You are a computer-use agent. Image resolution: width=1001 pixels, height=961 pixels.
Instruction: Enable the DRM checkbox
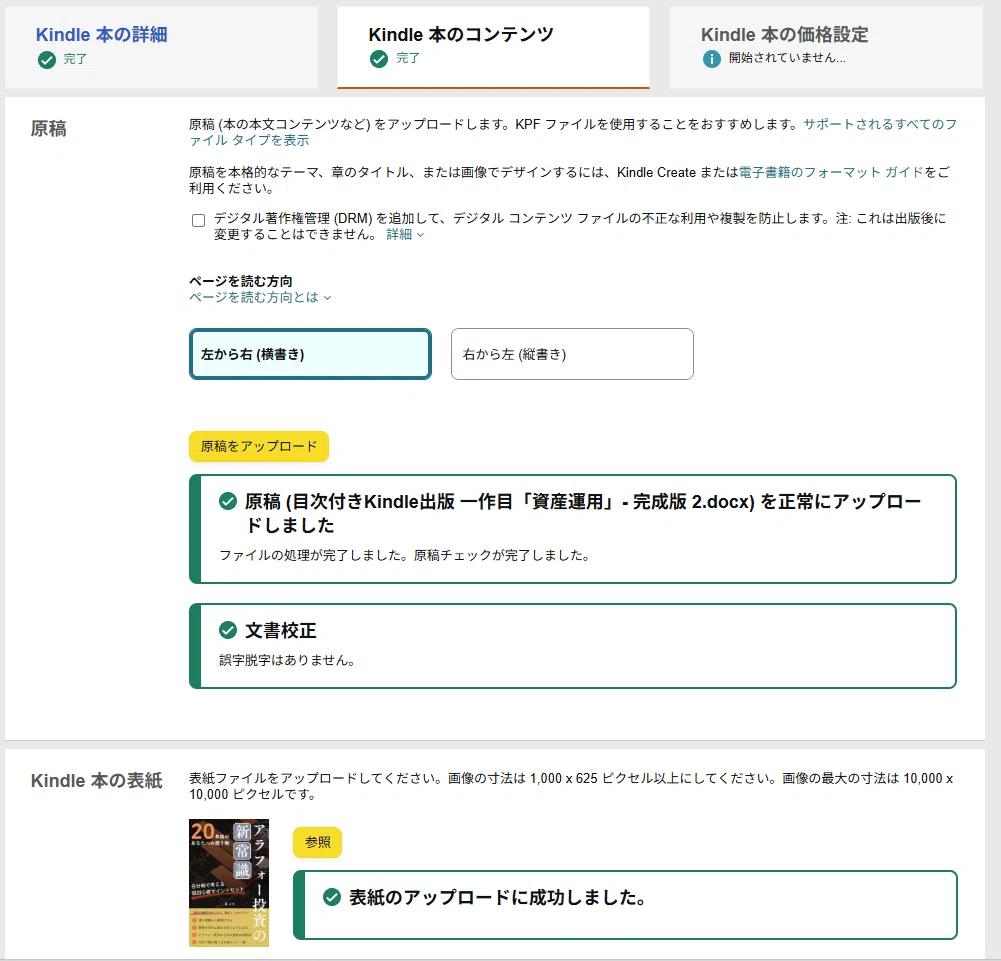coord(199,220)
